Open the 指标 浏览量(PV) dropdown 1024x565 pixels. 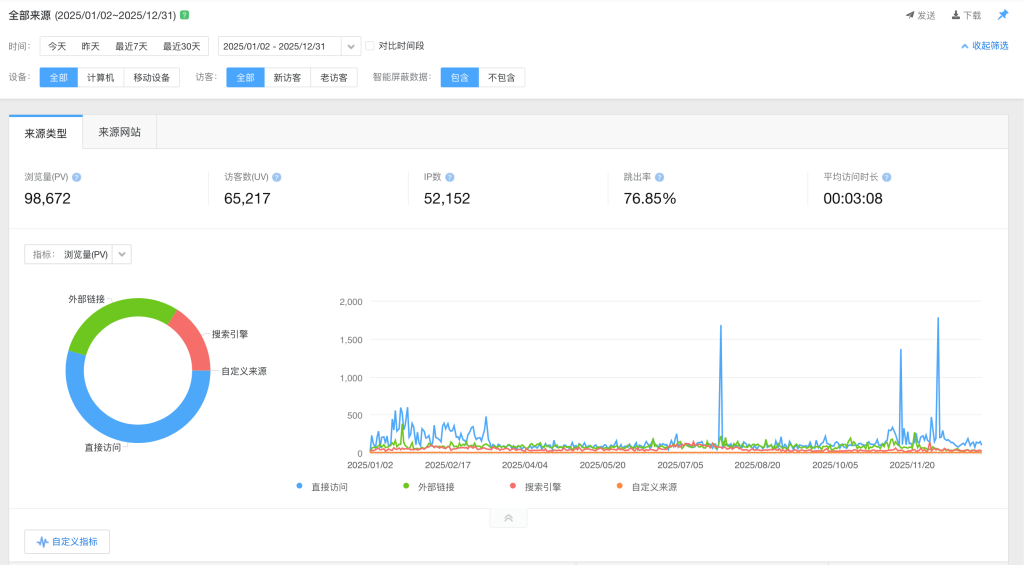pyautogui.click(x=122, y=254)
